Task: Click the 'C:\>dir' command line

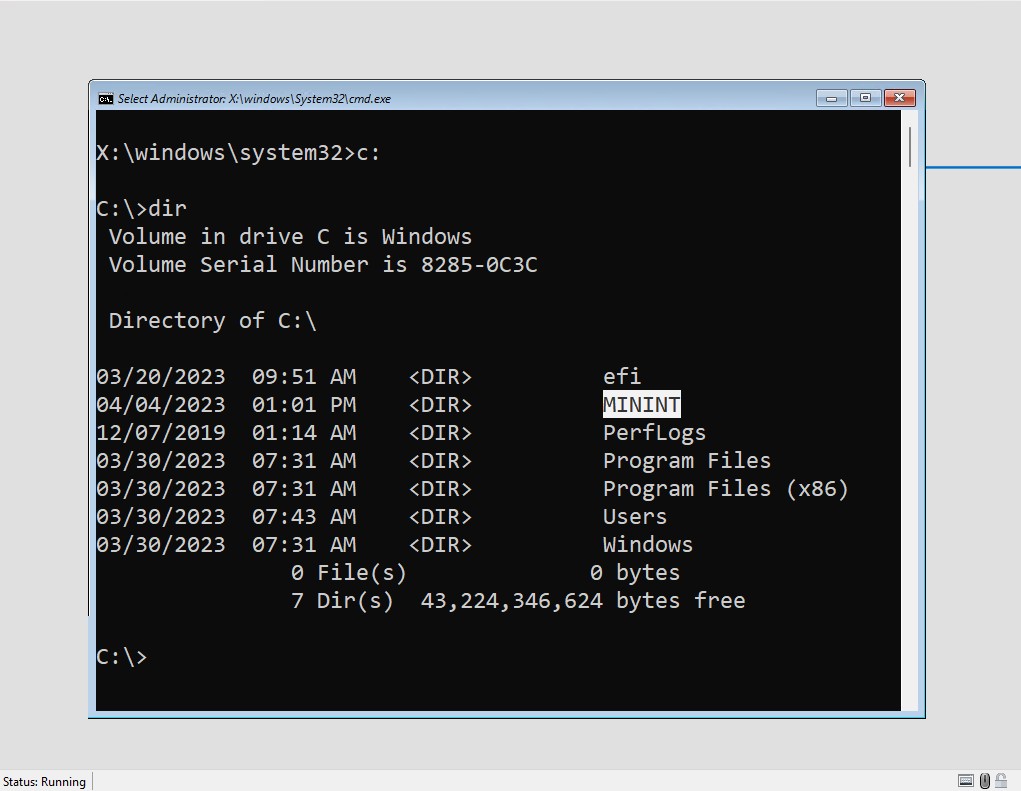Action: click(141, 209)
